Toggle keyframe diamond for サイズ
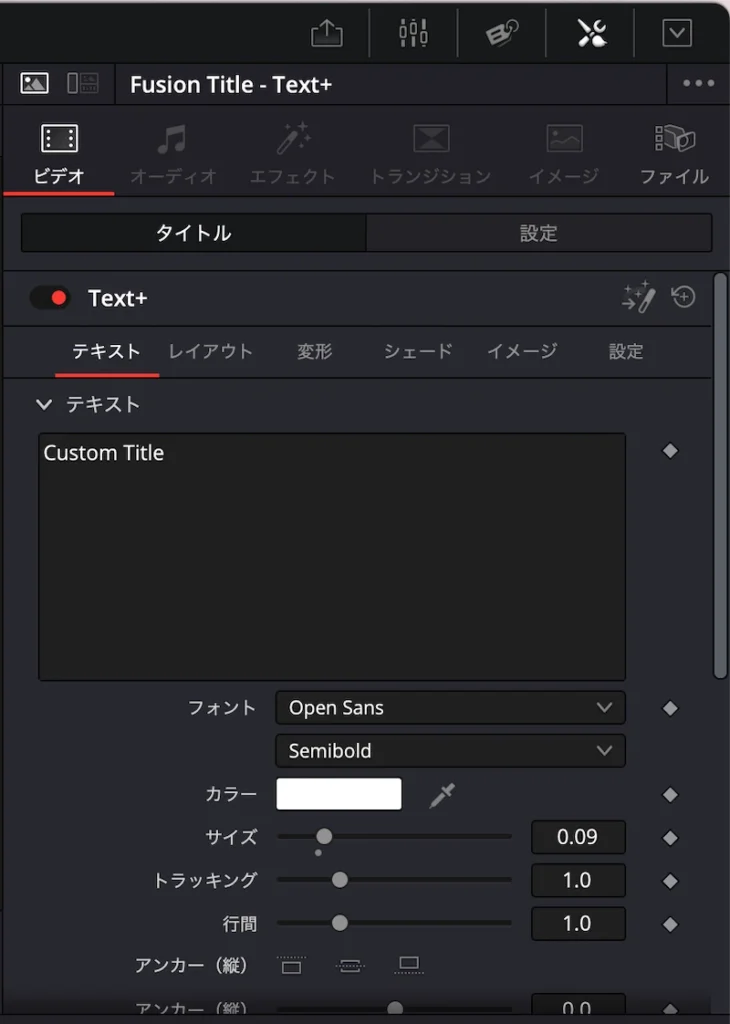Viewport: 730px width, 1024px height. tap(670, 838)
